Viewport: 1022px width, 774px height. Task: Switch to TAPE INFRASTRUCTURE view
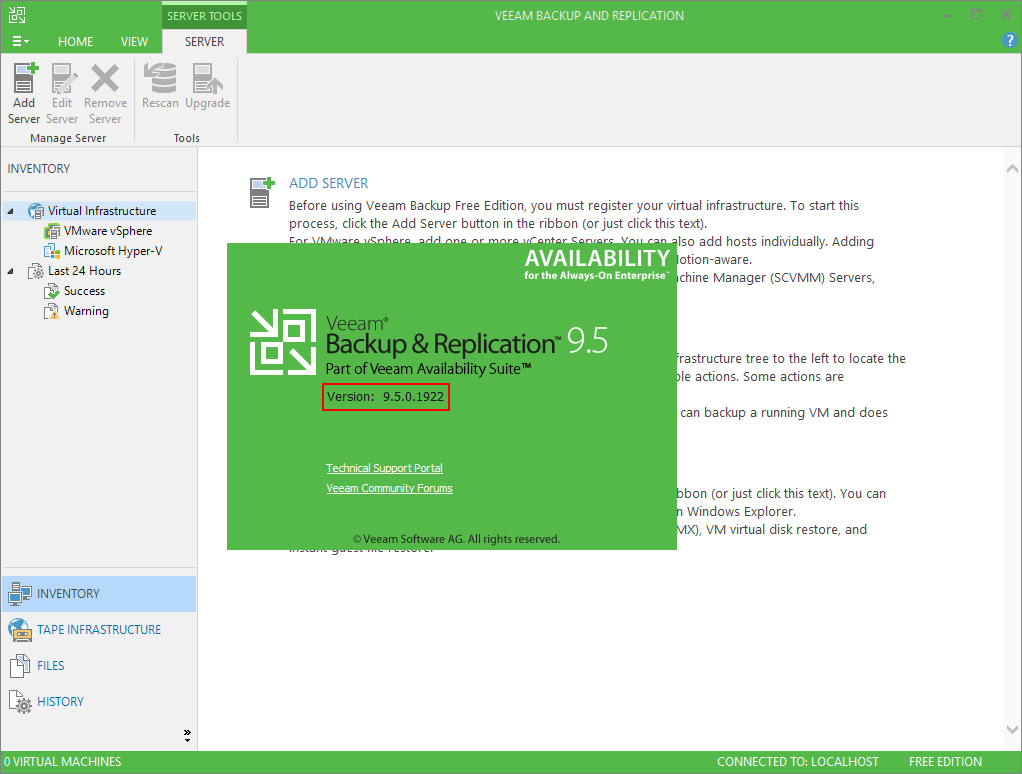coord(99,629)
